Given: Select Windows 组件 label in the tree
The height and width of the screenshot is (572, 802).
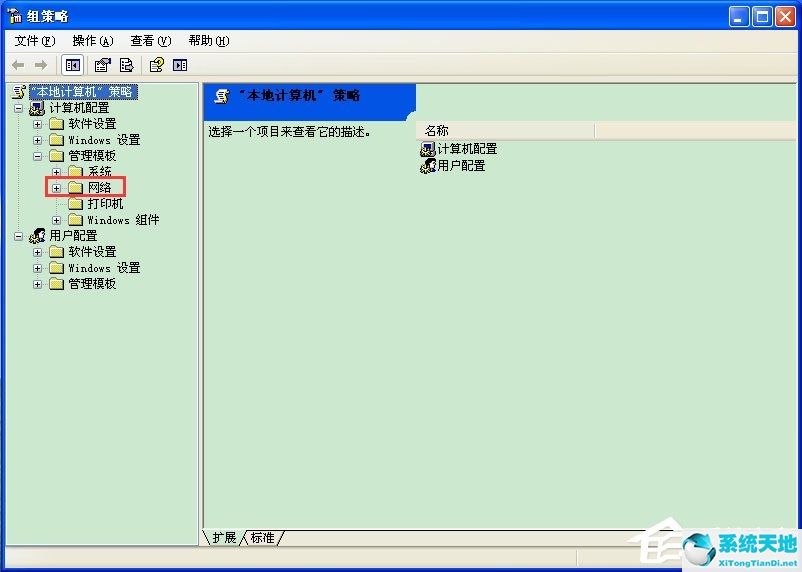Looking at the screenshot, I should (123, 220).
